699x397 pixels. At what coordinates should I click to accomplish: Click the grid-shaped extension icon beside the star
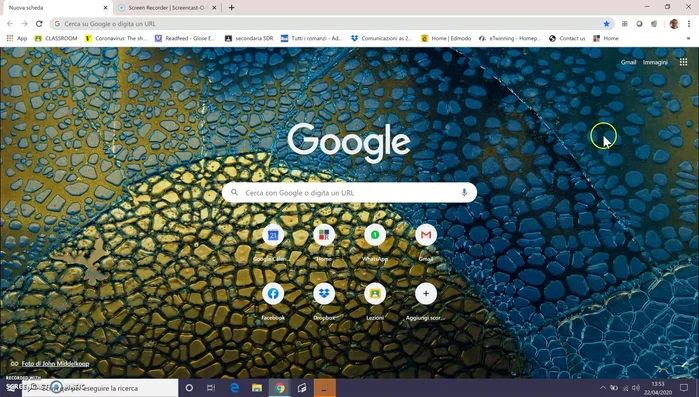pos(625,24)
